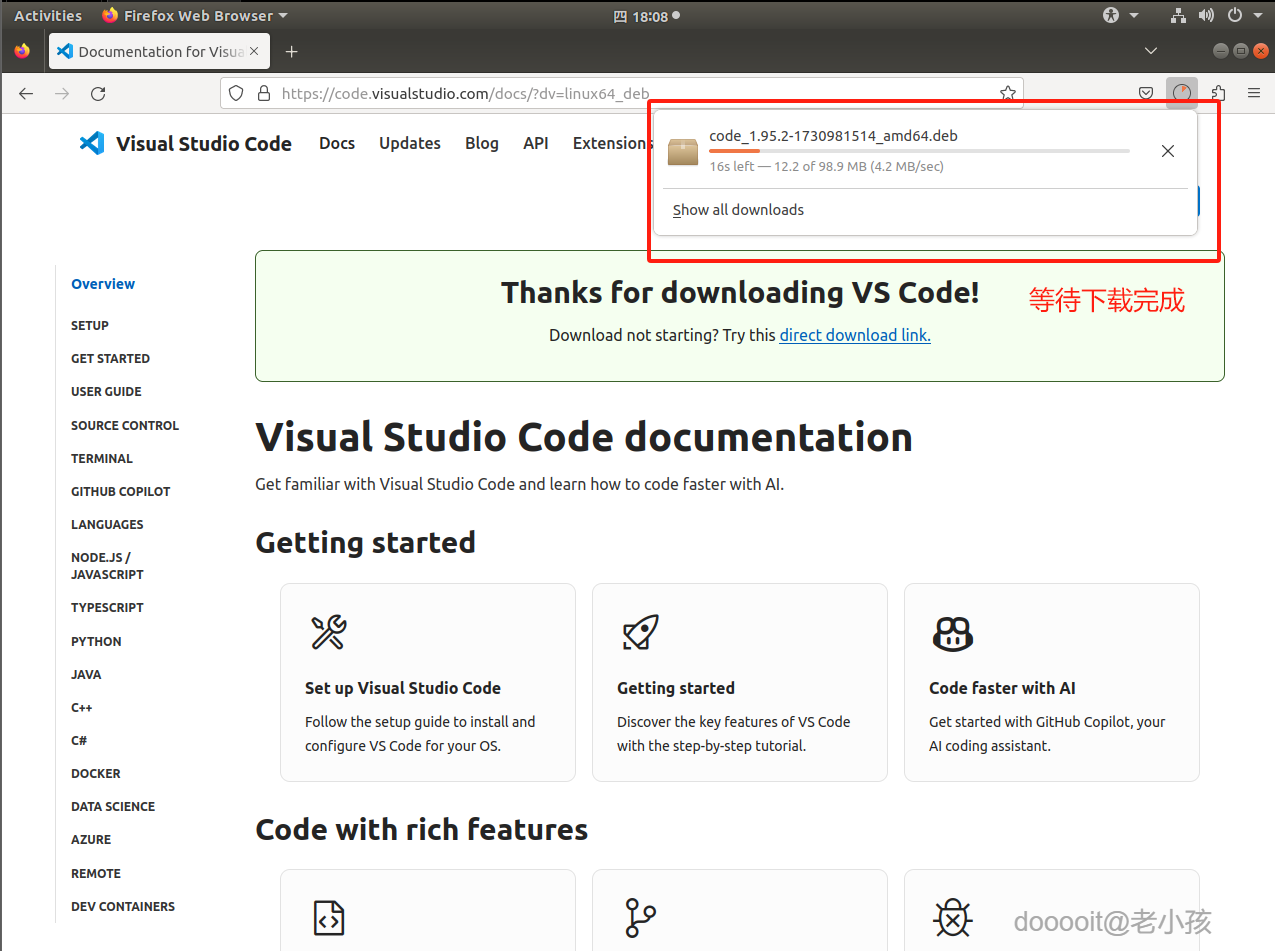
Task: Expand the list all tabs chevron
Action: (x=1151, y=51)
